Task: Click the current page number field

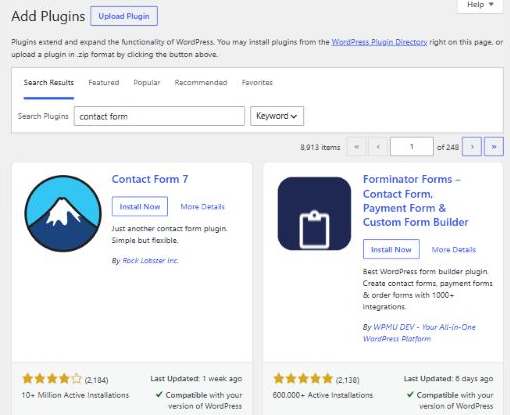Action: click(412, 147)
